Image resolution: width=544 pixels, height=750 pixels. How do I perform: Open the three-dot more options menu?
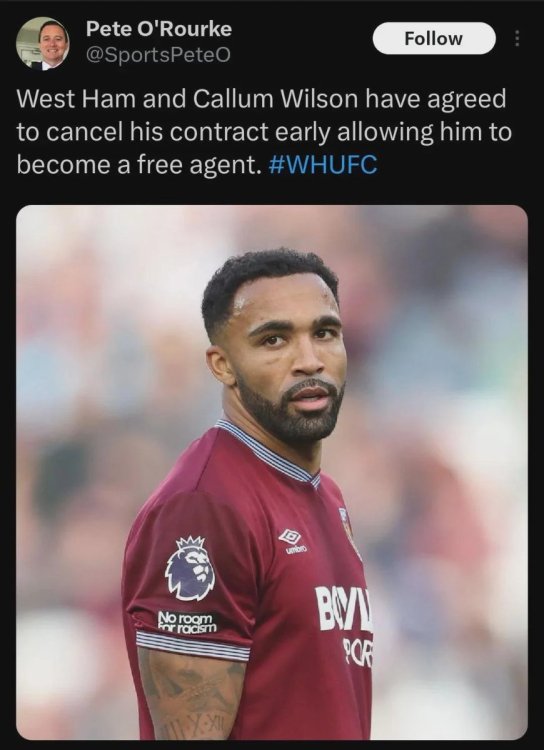click(517, 39)
